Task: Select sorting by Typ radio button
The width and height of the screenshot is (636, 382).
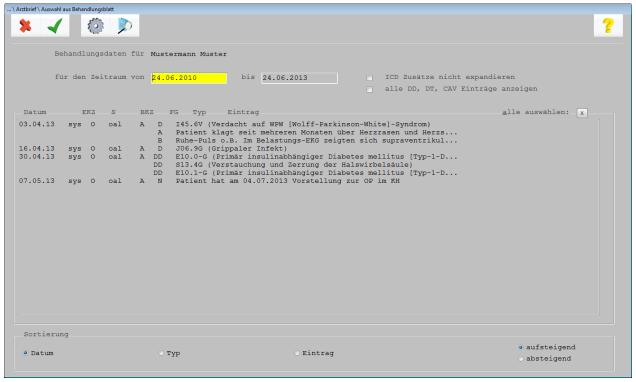Action: [x=161, y=353]
